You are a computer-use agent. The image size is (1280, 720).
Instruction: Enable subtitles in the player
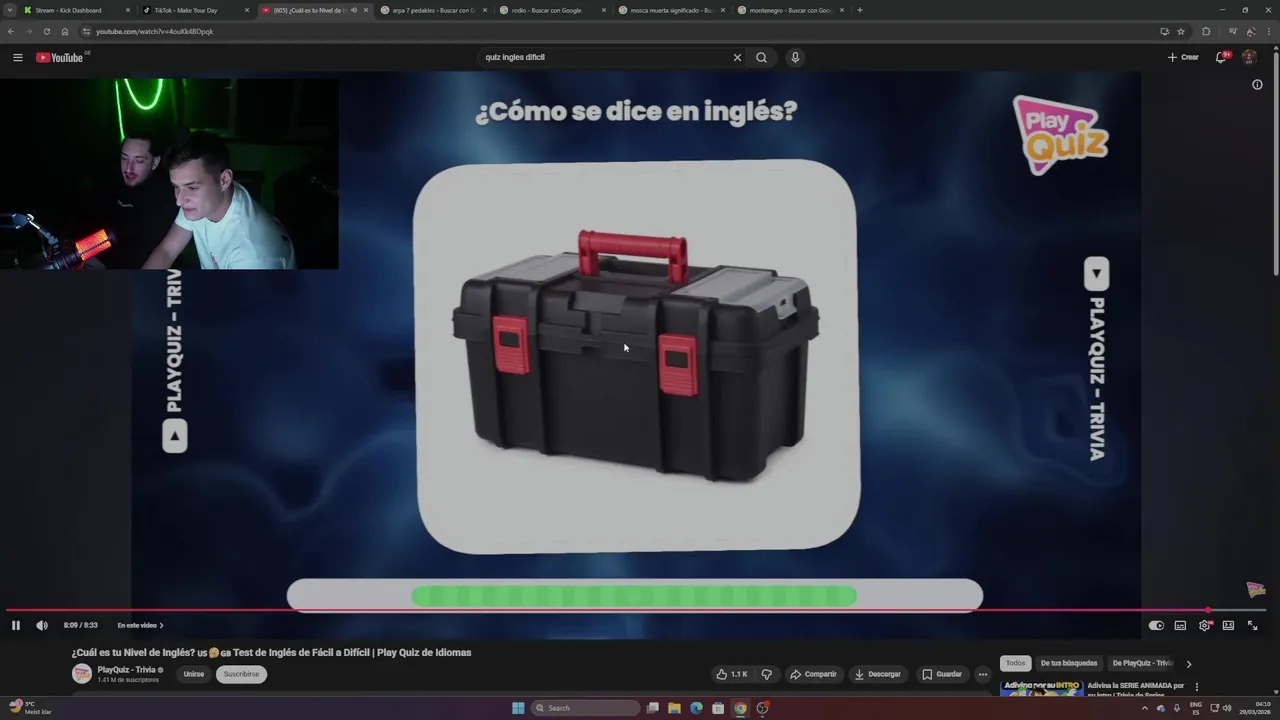click(1180, 625)
